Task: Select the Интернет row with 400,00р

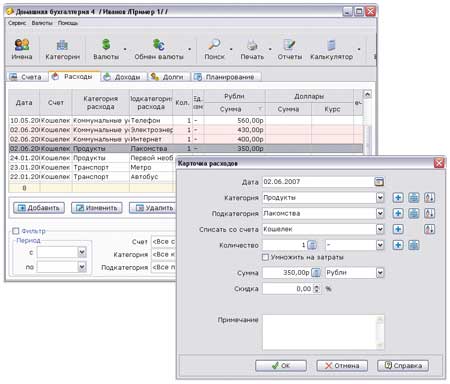Action: 186,139
